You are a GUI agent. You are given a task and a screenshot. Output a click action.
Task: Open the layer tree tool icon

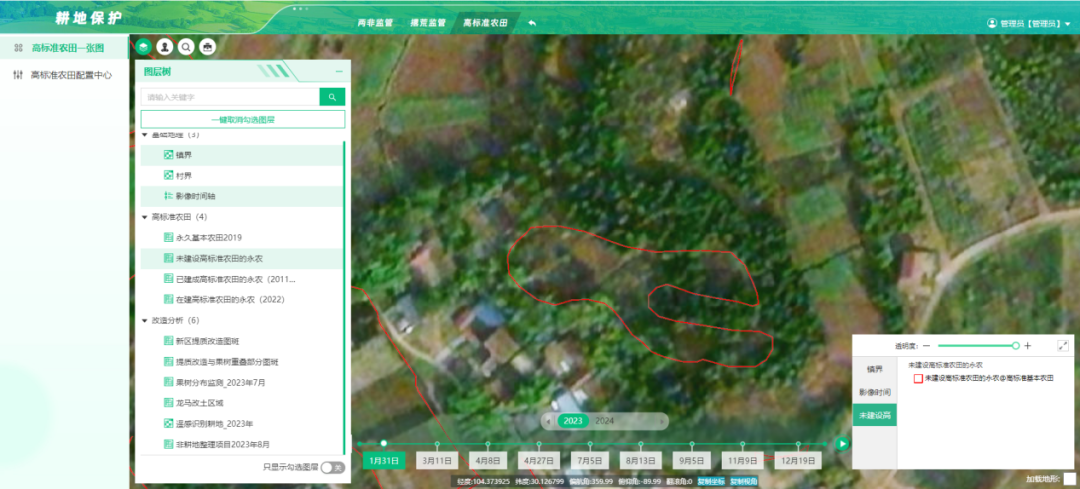point(144,46)
